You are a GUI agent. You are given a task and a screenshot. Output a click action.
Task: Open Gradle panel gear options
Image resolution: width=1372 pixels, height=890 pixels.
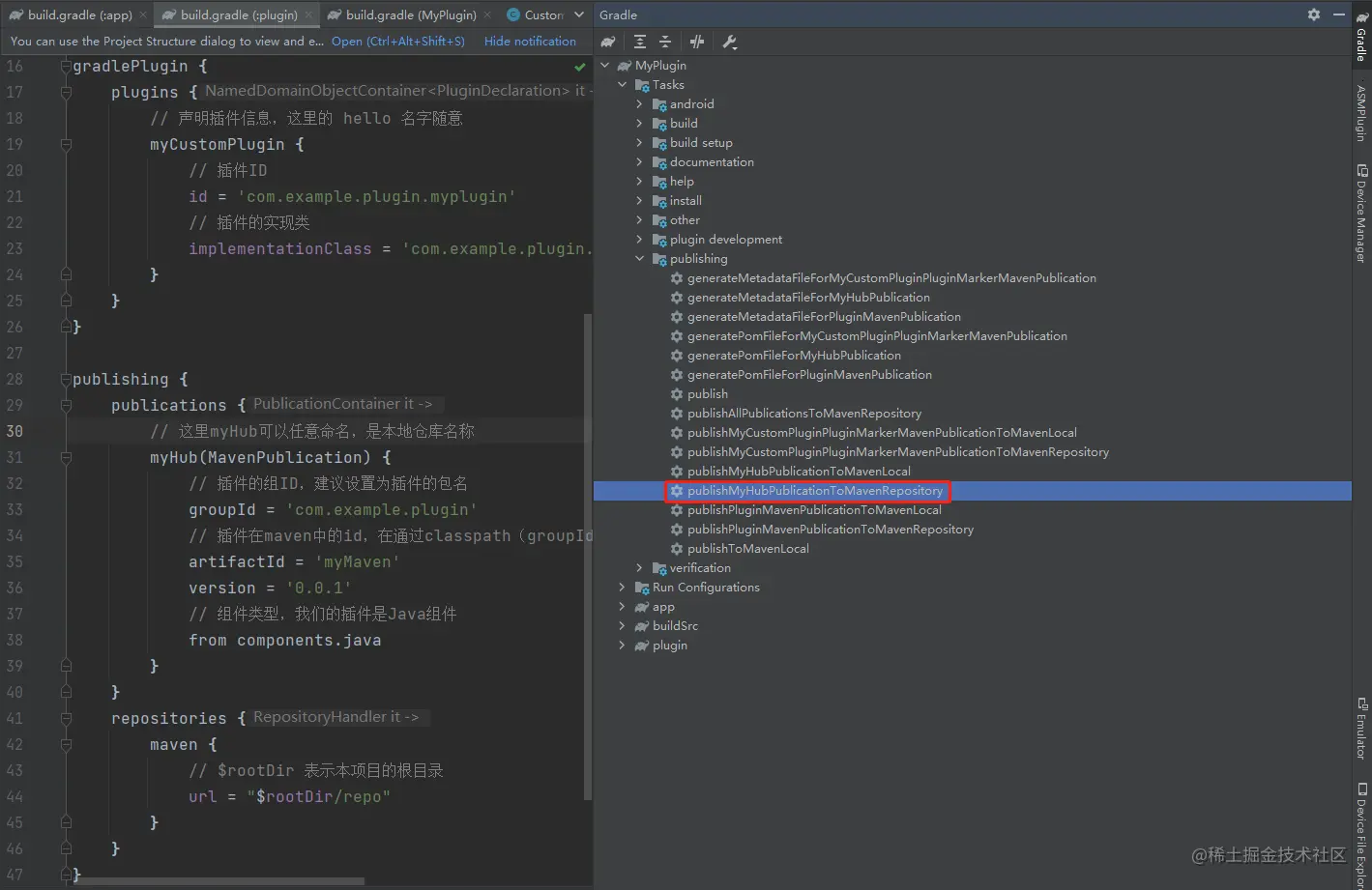pyautogui.click(x=1314, y=14)
